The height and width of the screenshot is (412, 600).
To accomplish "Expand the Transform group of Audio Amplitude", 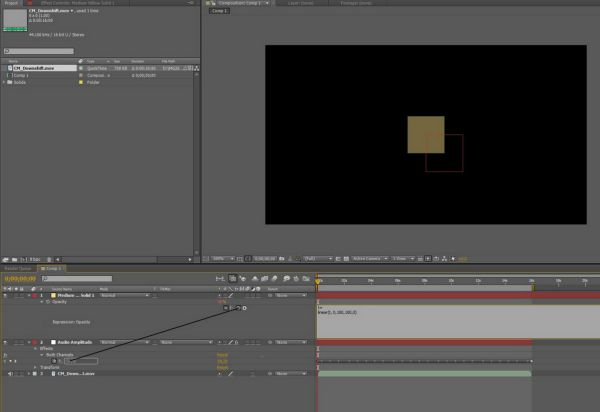I will [36, 367].
